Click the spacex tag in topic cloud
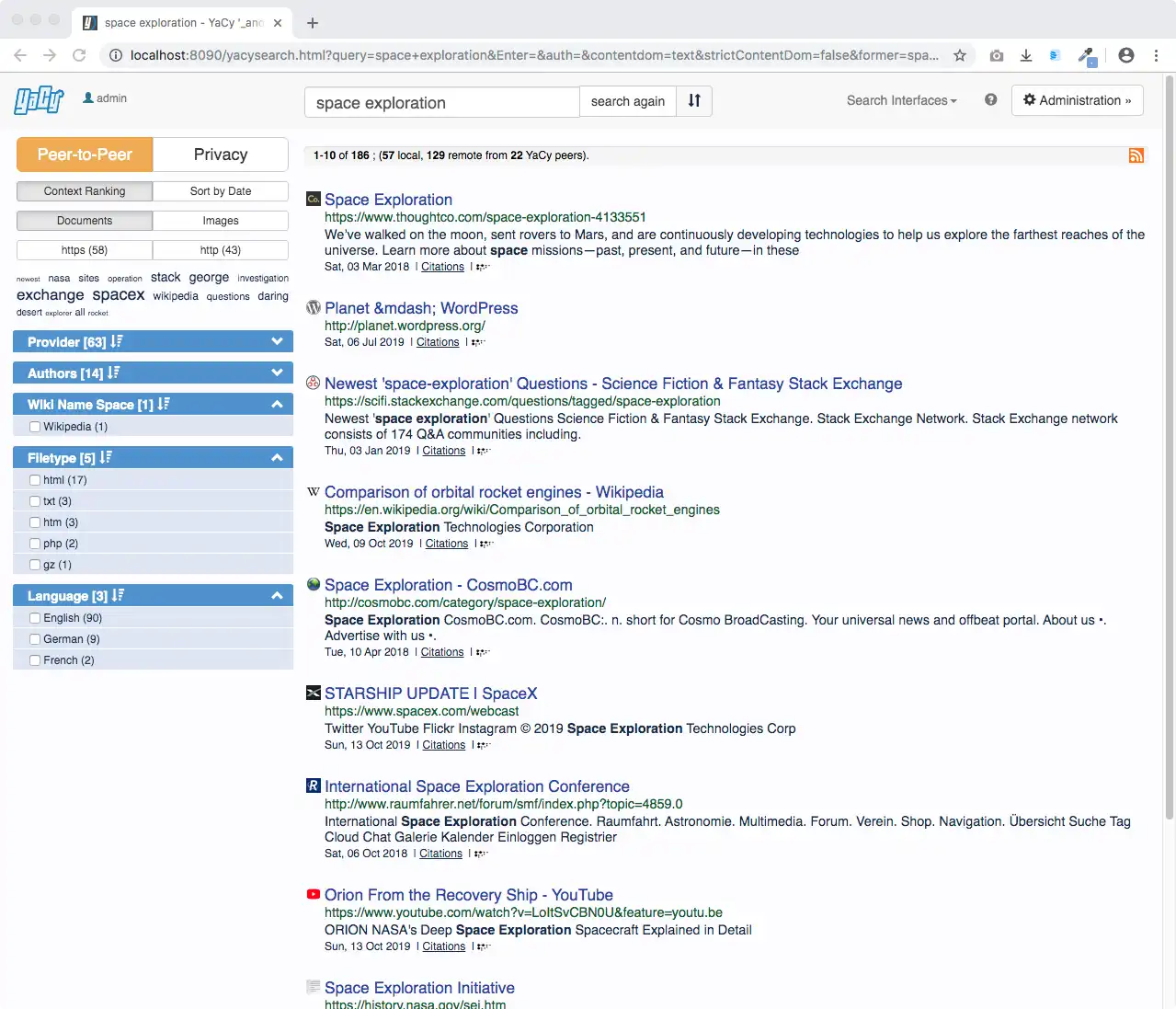Screen dimensions: 1176x1009 coord(119,294)
